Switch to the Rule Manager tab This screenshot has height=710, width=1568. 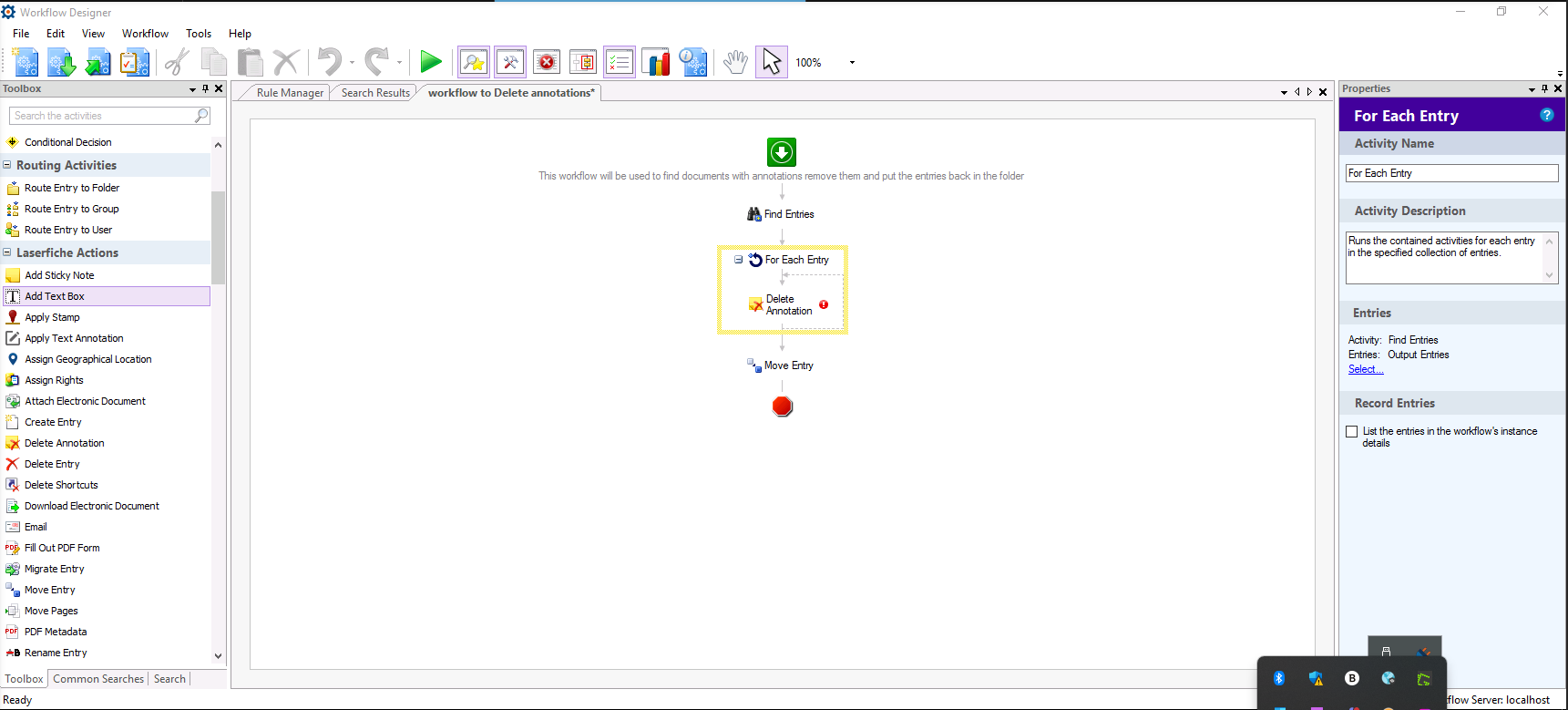click(x=289, y=93)
